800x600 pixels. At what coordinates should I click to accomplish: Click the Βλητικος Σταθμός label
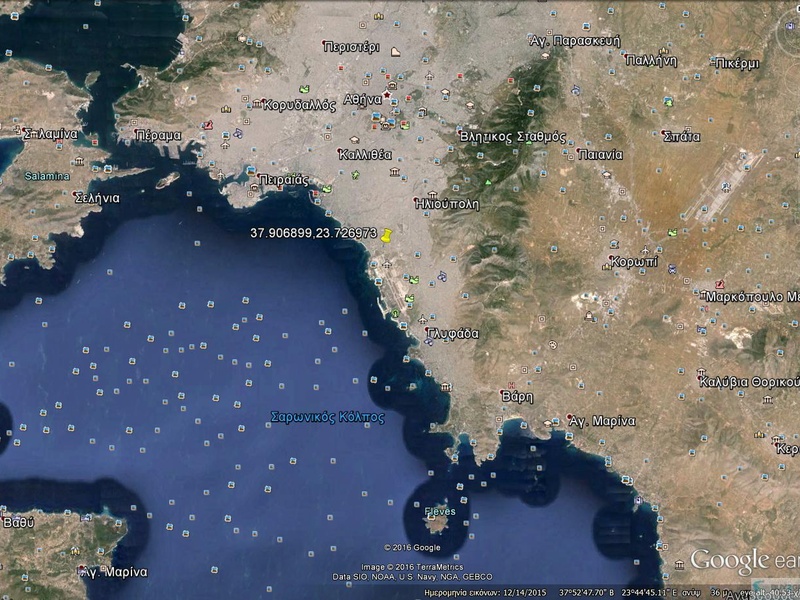click(512, 136)
